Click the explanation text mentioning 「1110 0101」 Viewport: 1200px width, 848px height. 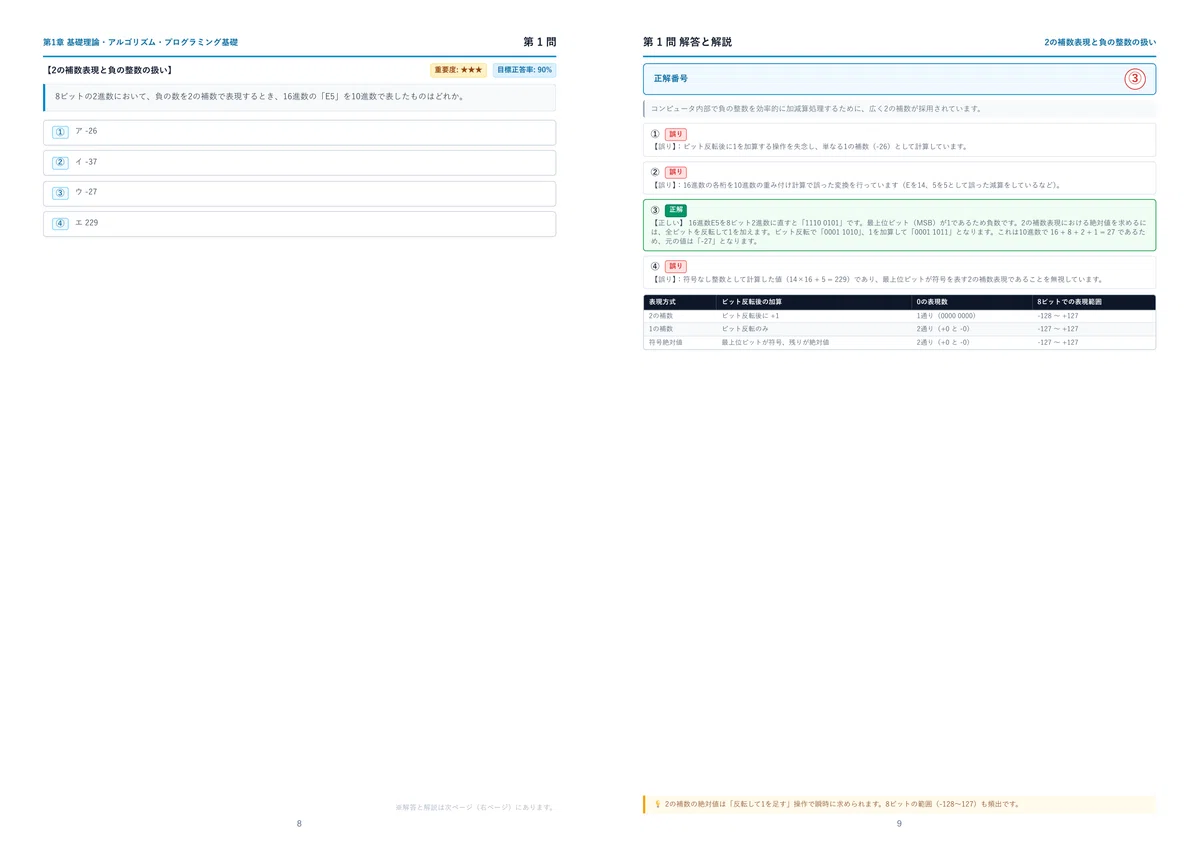pyautogui.click(x=897, y=231)
